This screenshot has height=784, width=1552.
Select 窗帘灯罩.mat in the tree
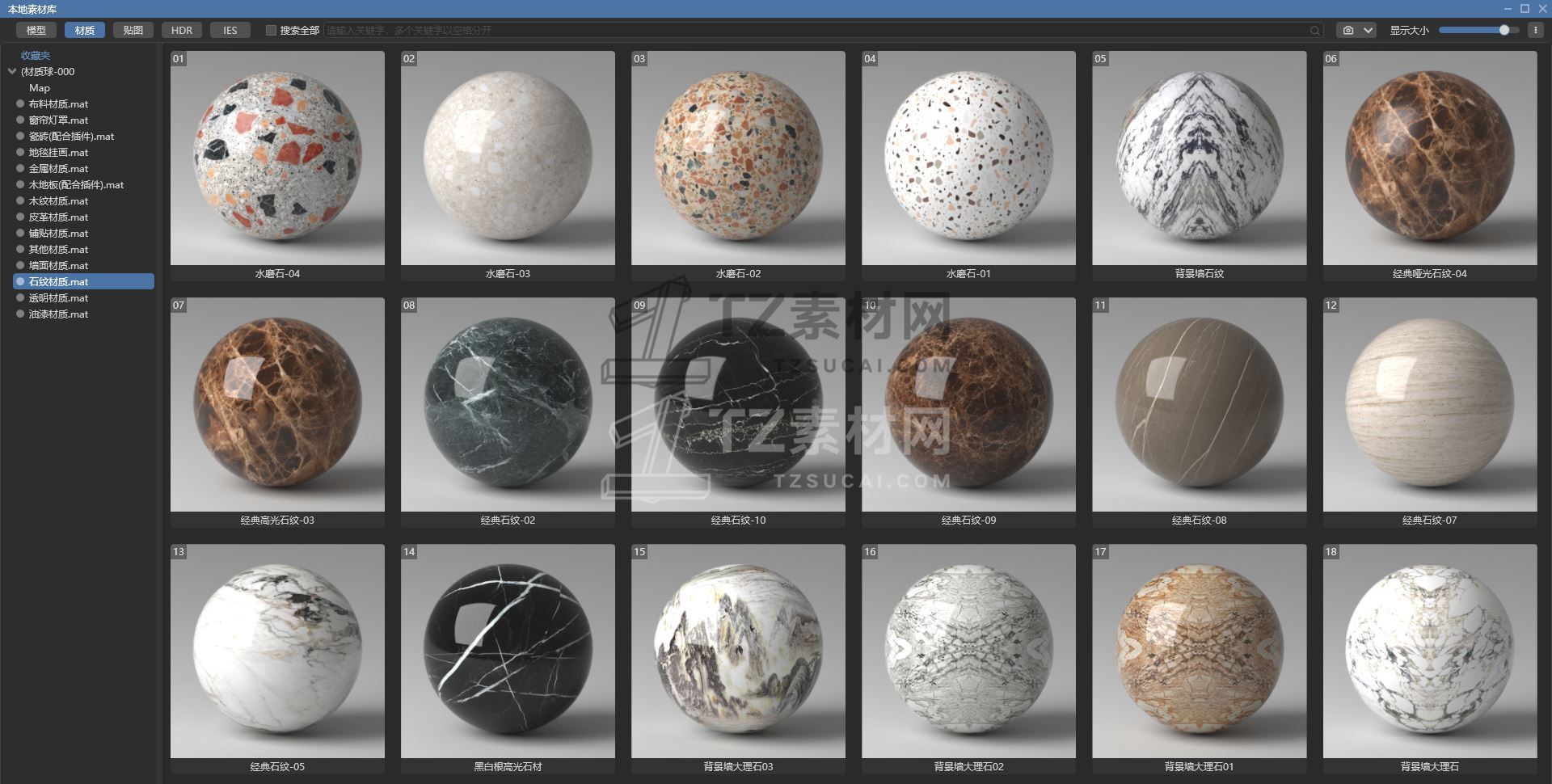coord(58,120)
